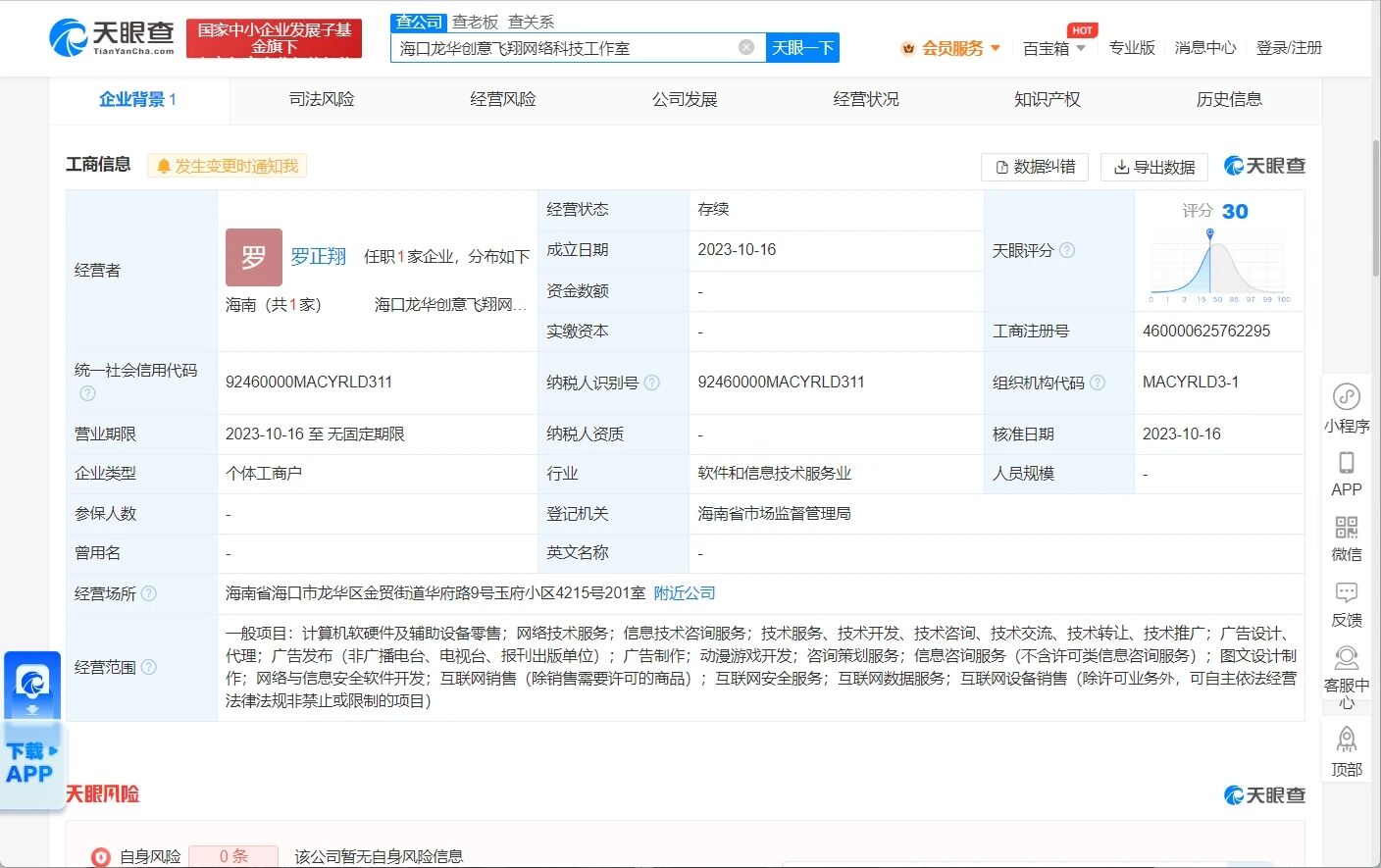Open the 附近公司 link

pos(685,593)
